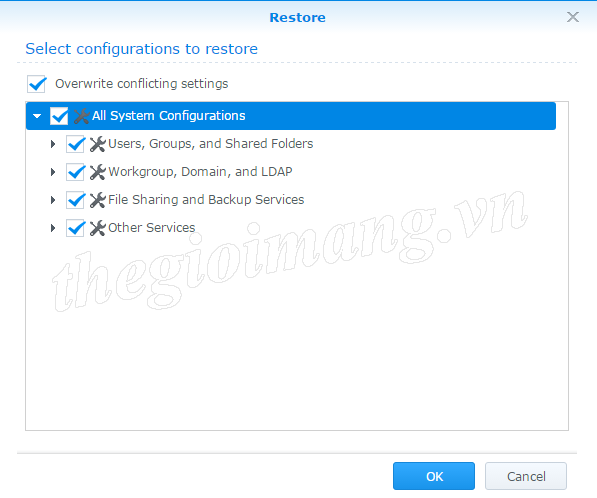Click the wrench icon beside Workgroup, Domain, and LDAP
Screen dimensions: 597x498
pyautogui.click(x=98, y=172)
